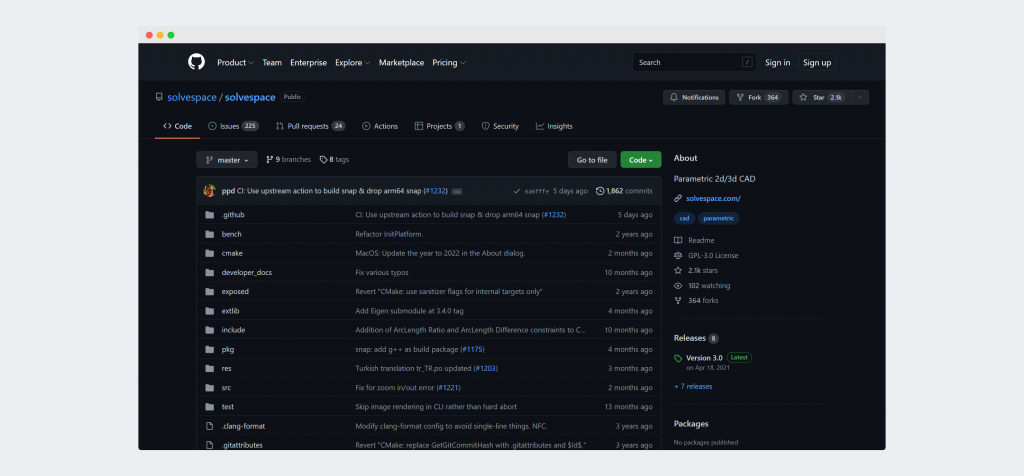1024x476 pixels.
Task: Go to Enterprise in header
Action: (308, 63)
